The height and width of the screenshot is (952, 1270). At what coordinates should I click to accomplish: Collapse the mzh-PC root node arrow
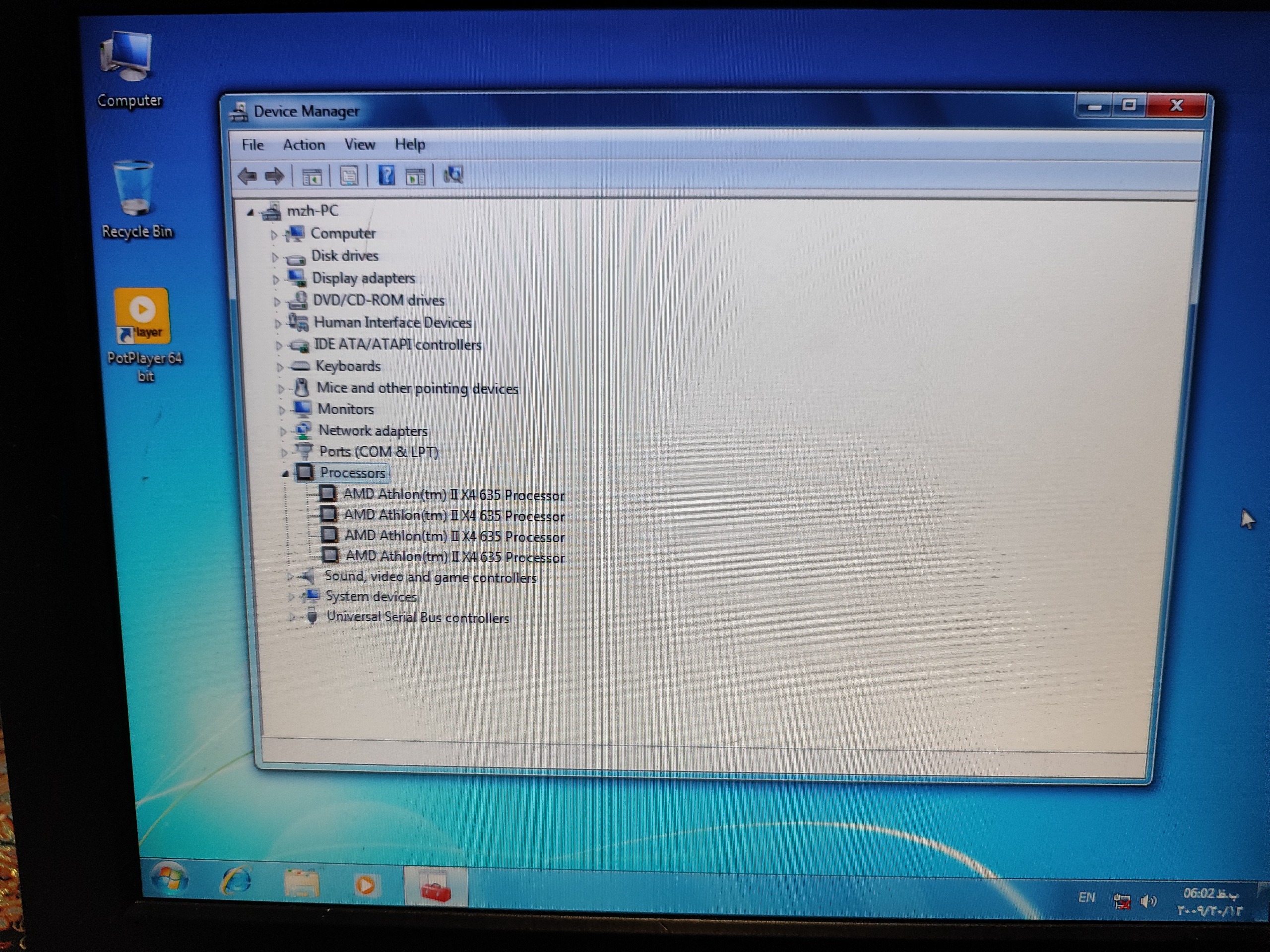pyautogui.click(x=251, y=213)
